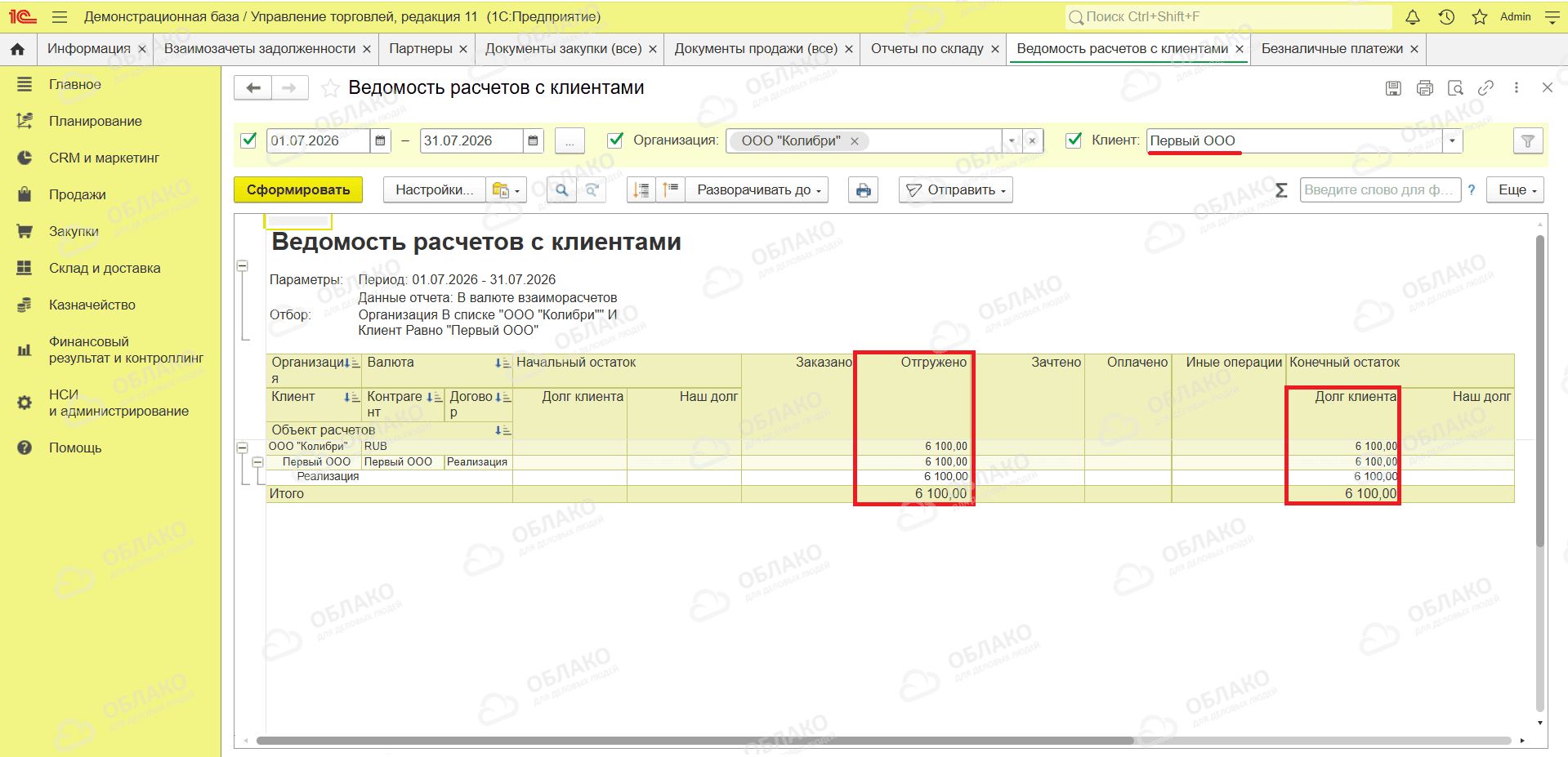
Task: Open the CRM и маркетинг section
Action: [x=104, y=158]
